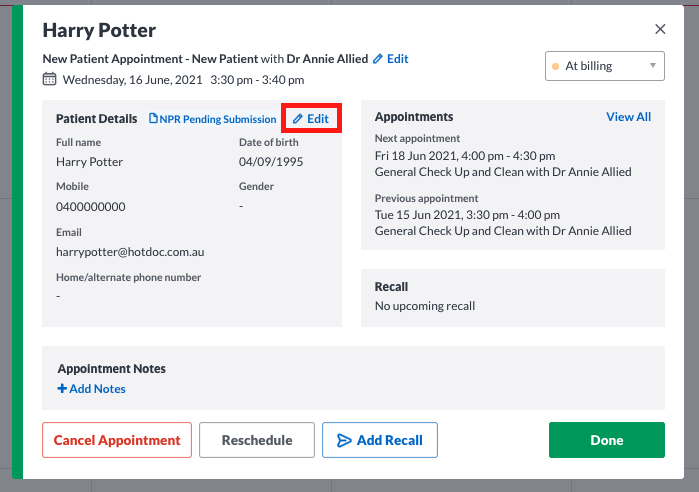Select the date of birth 04/09/1995

271,161
